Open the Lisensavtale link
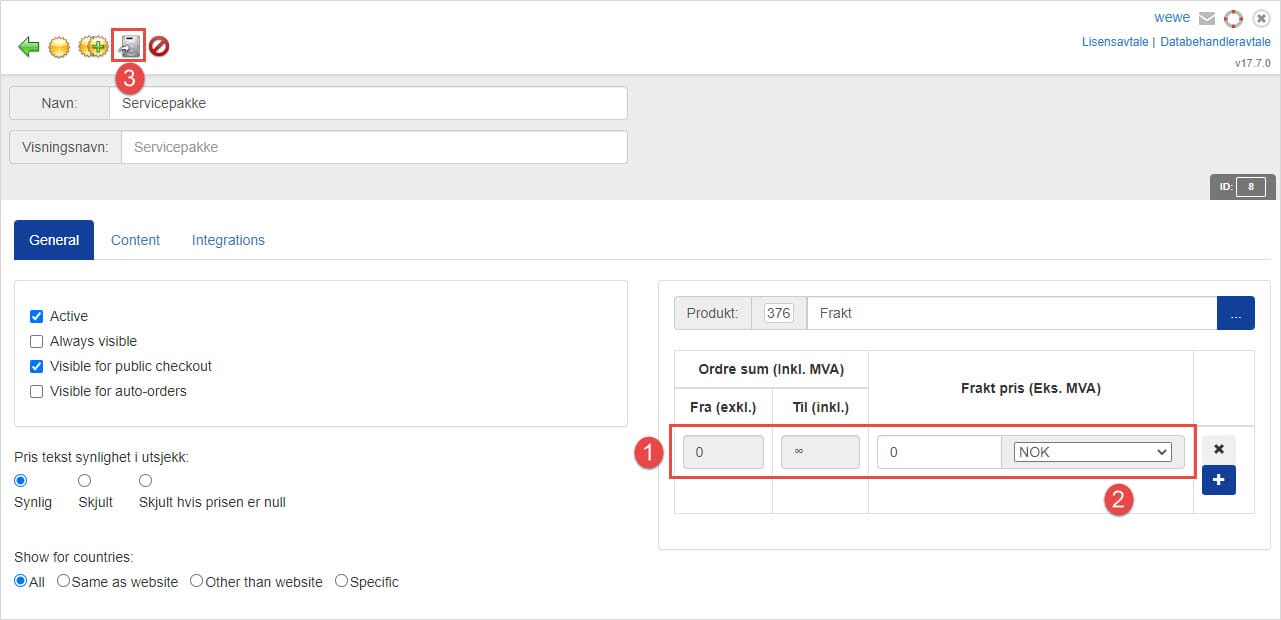 1115,42
